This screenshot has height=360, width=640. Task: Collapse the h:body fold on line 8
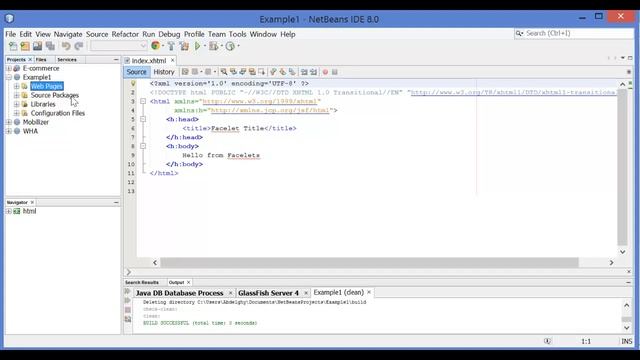coord(143,146)
